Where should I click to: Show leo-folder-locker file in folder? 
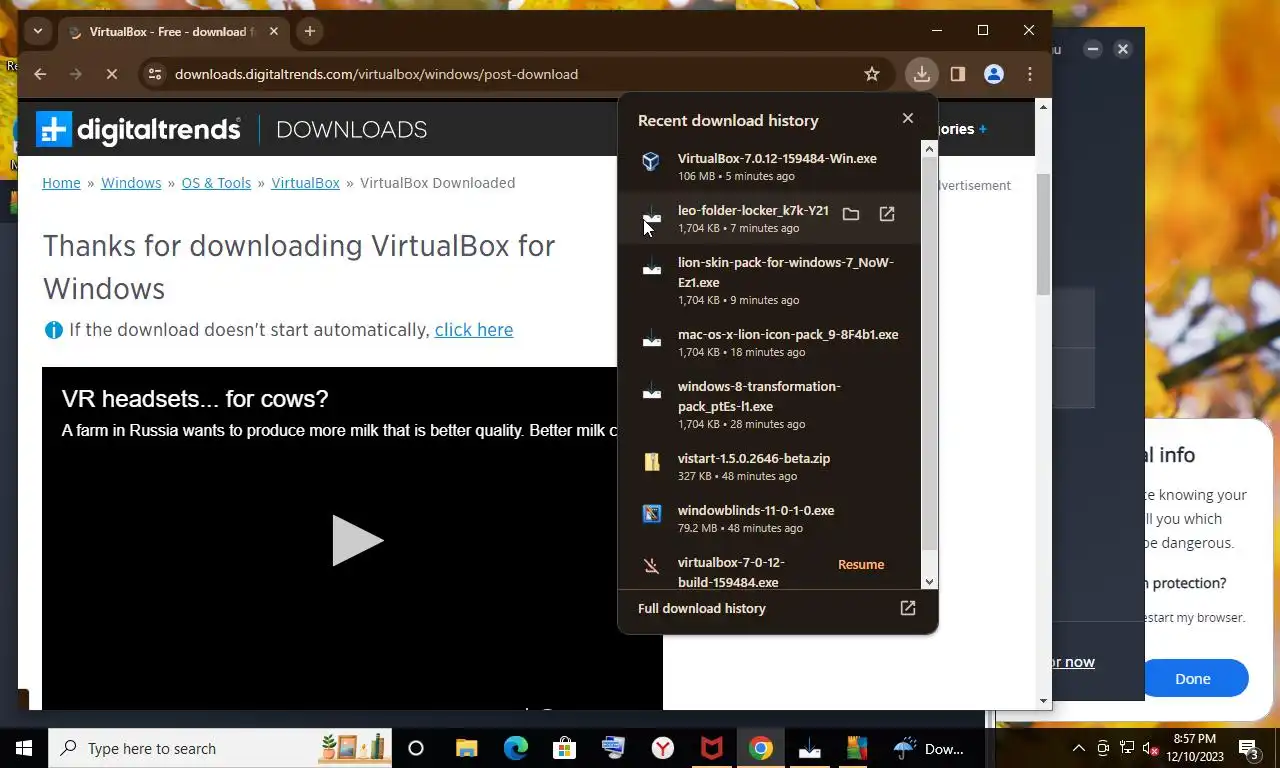(x=851, y=214)
